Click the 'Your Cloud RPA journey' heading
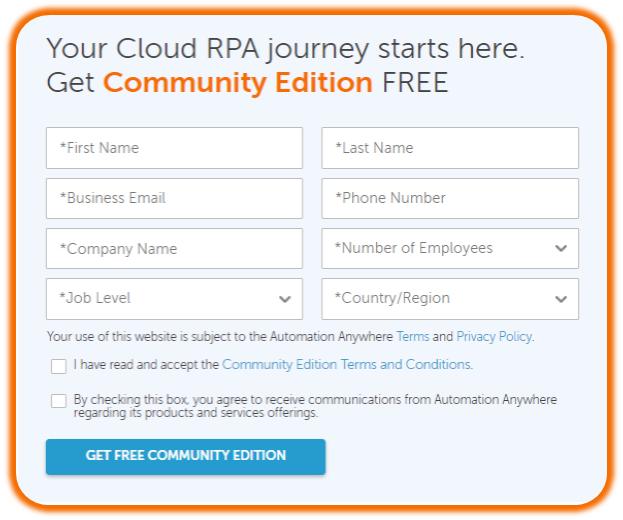 point(286,49)
